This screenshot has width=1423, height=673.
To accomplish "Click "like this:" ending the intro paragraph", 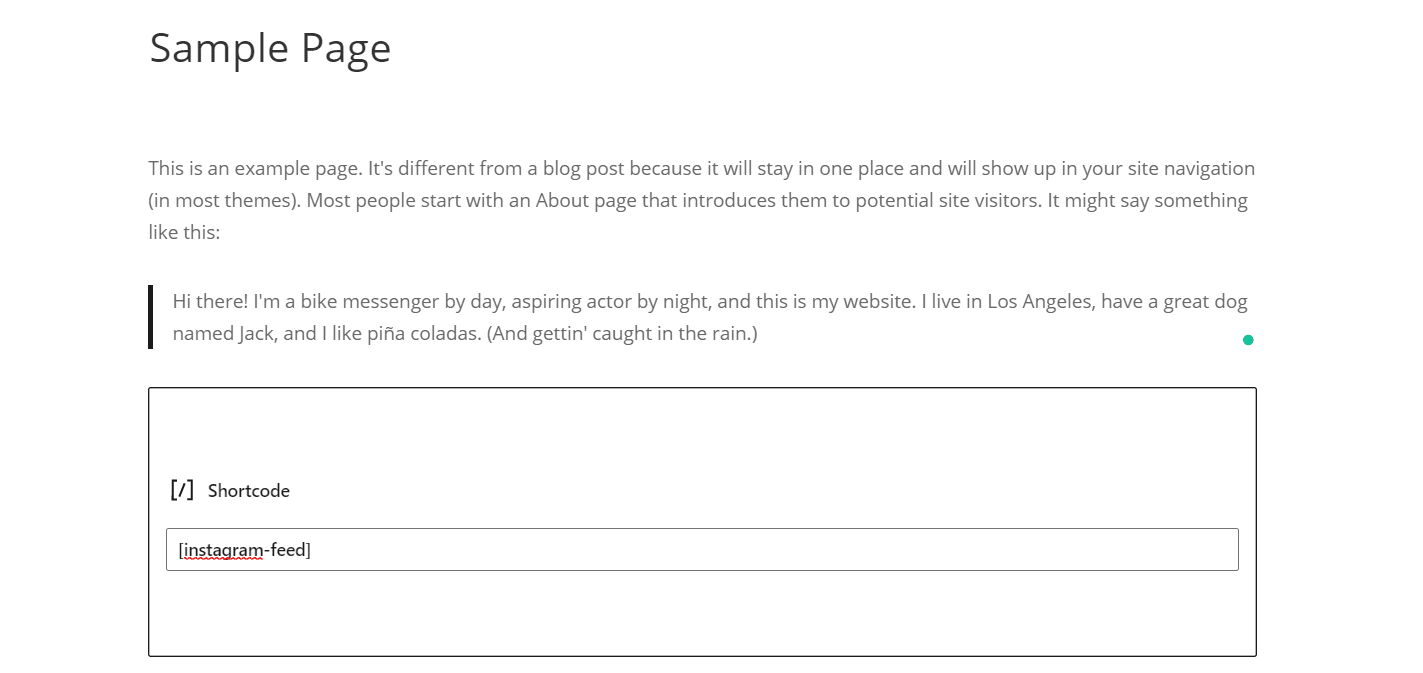I will [x=184, y=232].
